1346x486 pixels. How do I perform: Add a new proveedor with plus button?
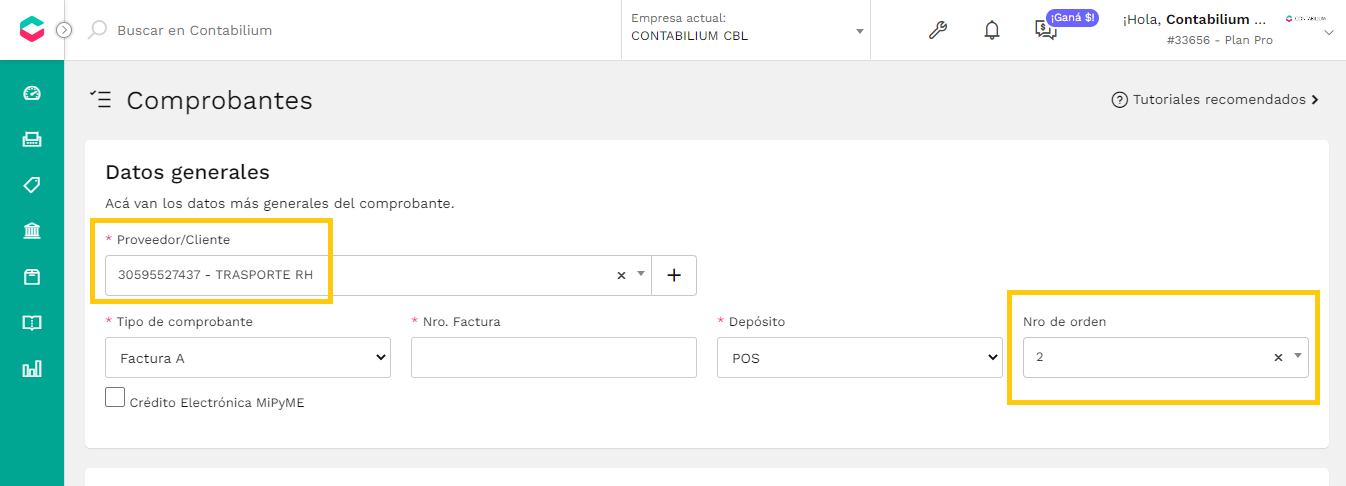674,275
